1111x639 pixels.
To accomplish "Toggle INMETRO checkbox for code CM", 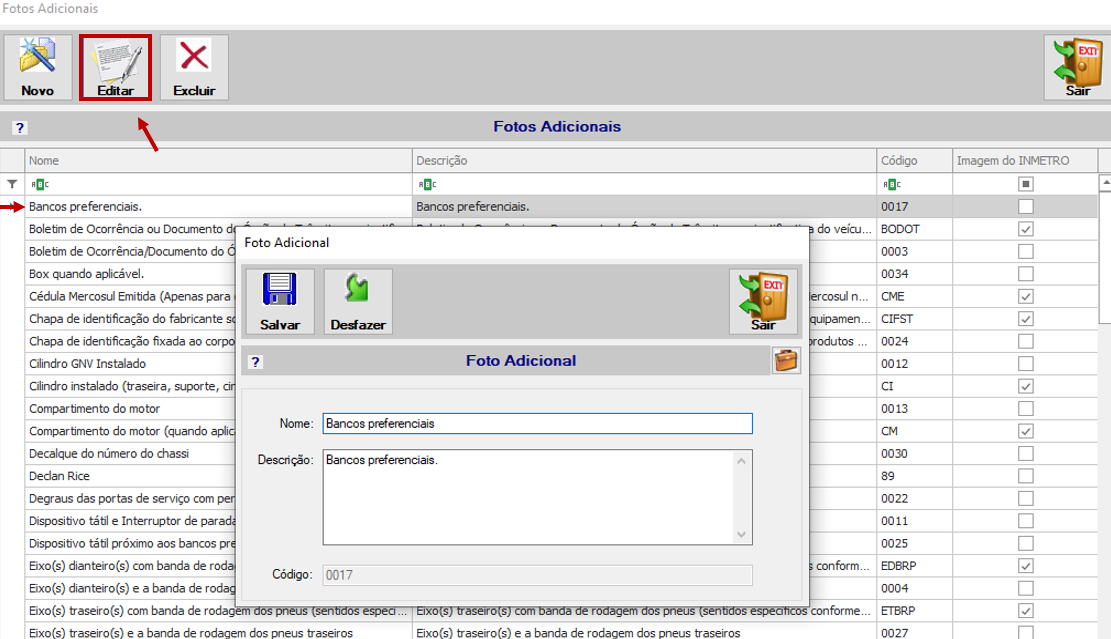I will tap(1025, 431).
